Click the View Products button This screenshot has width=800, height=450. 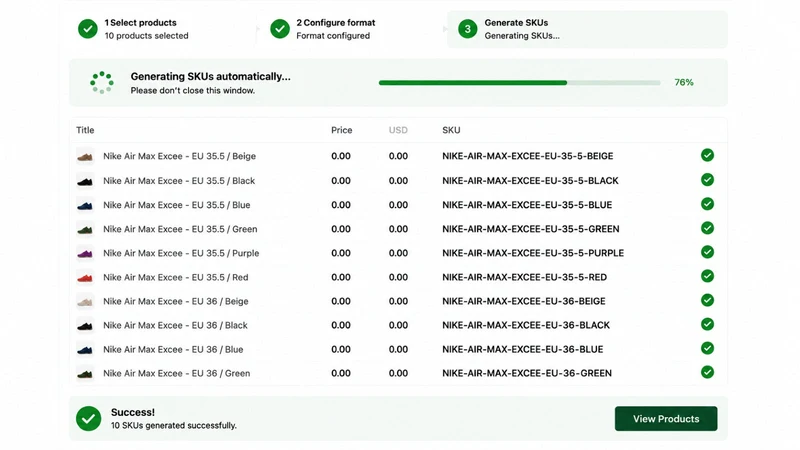[666, 418]
